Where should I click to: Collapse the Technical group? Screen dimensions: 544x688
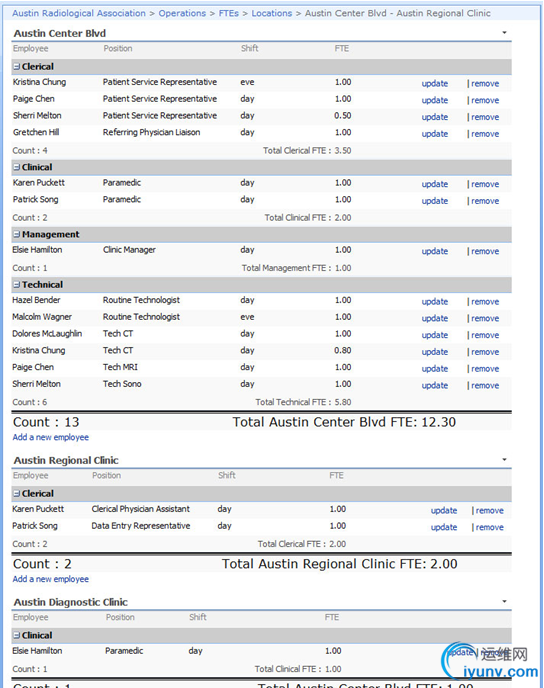(x=17, y=285)
